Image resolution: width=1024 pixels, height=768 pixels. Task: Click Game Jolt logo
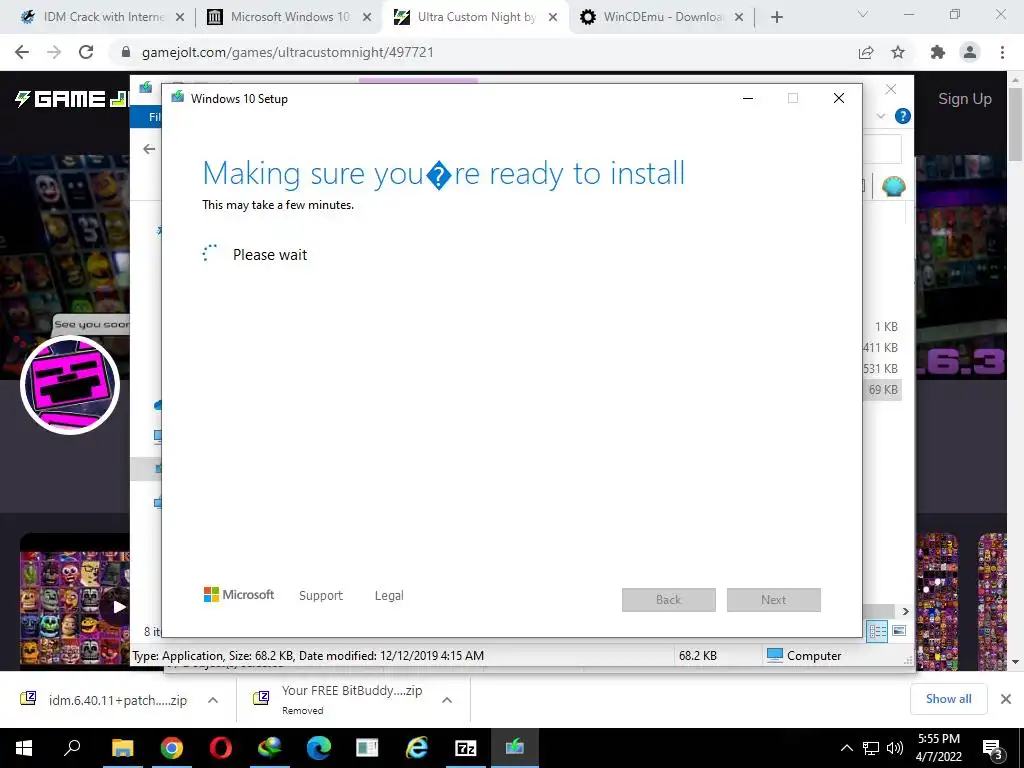(71, 99)
